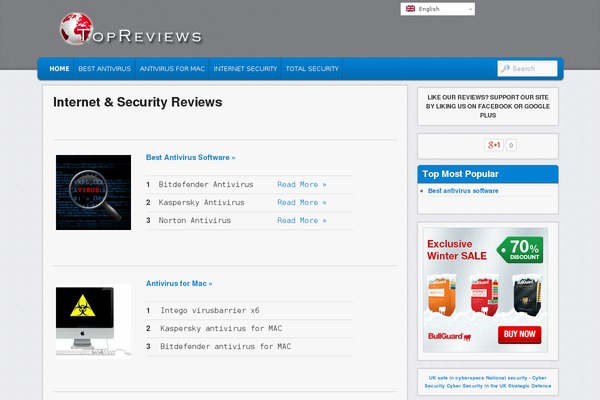Open Best antivirus software popular link

pyautogui.click(x=463, y=191)
